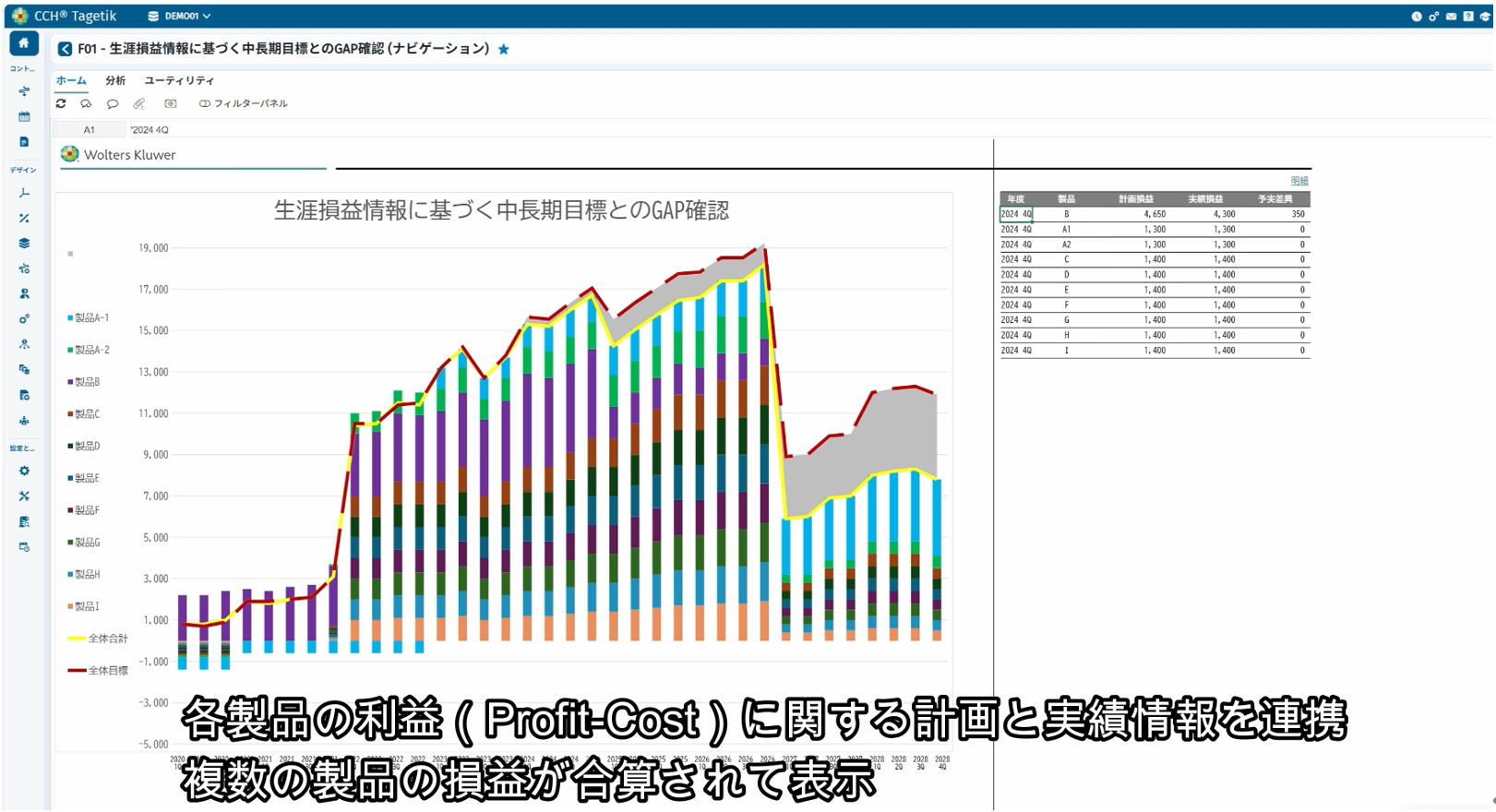The height and width of the screenshot is (812, 1496).
Task: Open the clock history icon in header
Action: pos(1416,17)
